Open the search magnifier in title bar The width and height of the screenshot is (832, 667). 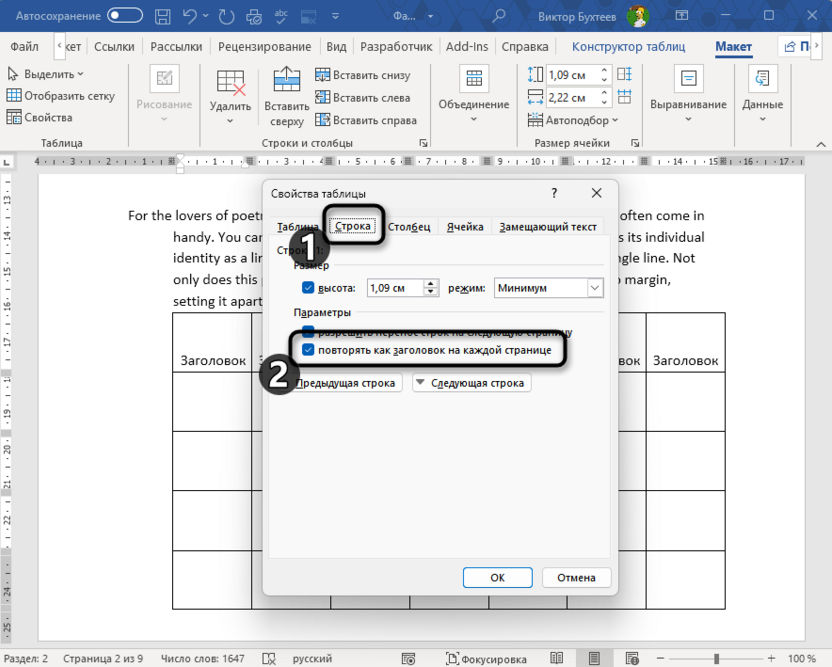click(x=498, y=16)
